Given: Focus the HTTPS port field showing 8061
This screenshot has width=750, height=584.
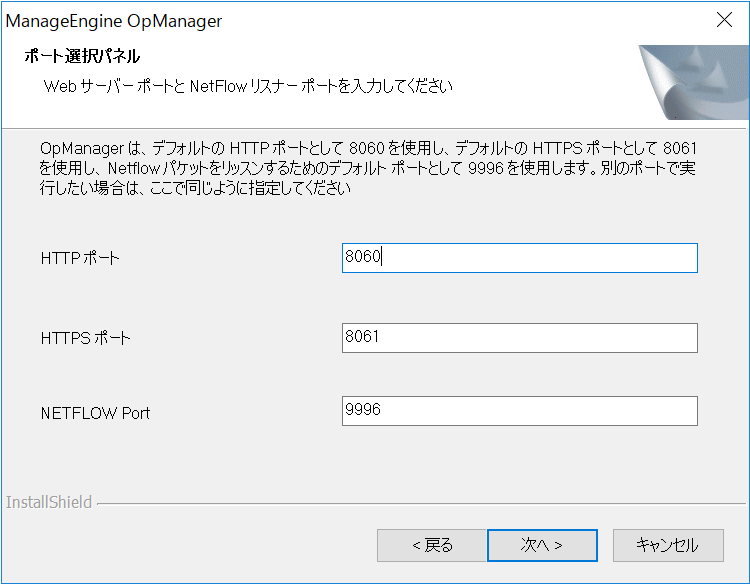Looking at the screenshot, I should point(519,338).
